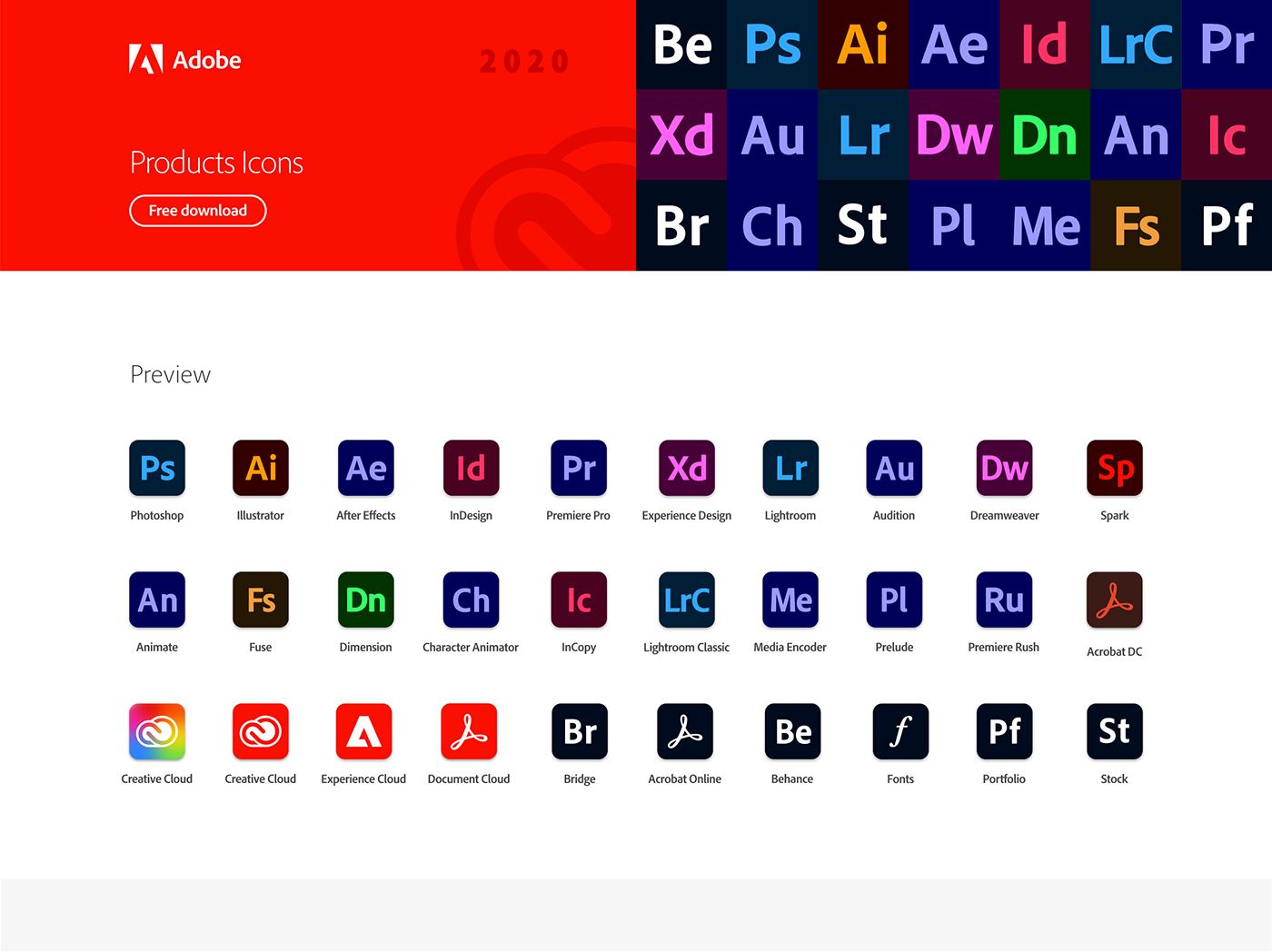1272x952 pixels.
Task: Select the Ic tile in banner grid
Action: [x=1227, y=134]
